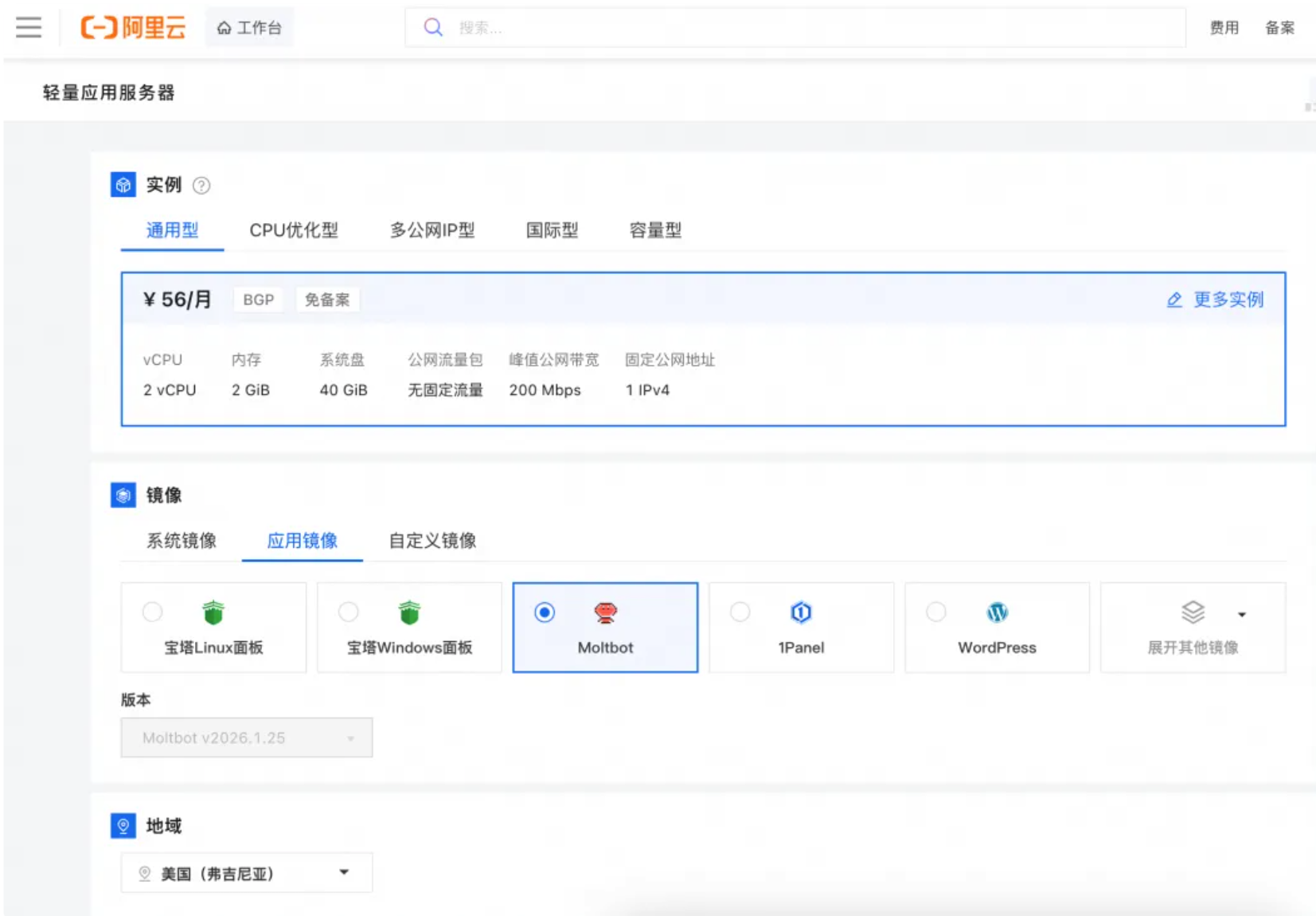The width and height of the screenshot is (1316, 916).
Task: Select the Moltbot radio button
Action: point(545,612)
